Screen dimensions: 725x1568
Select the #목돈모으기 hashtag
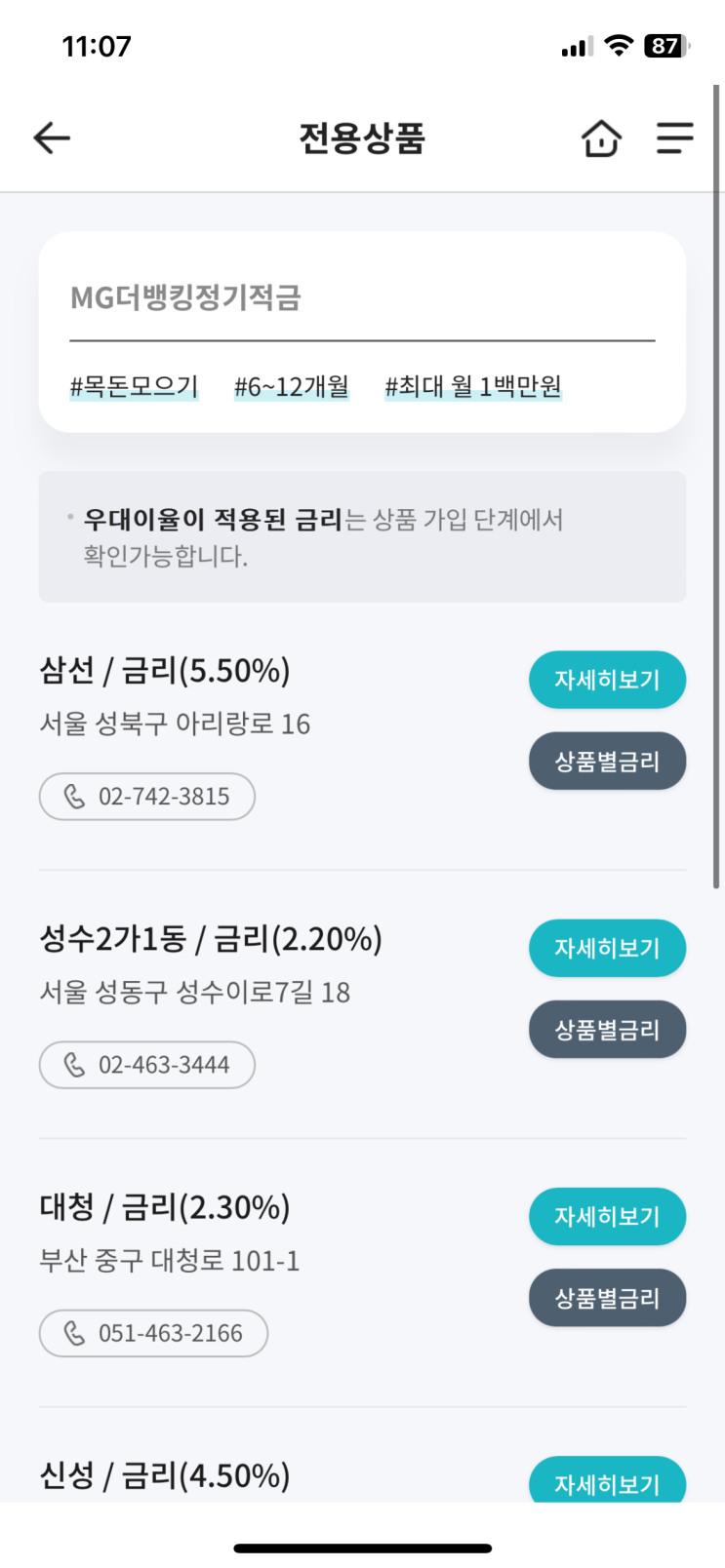tap(134, 387)
